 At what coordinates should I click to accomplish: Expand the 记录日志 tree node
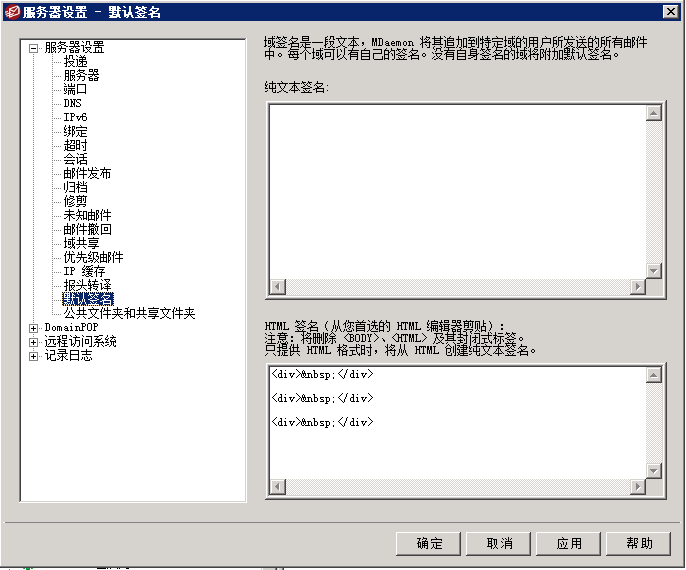pyautogui.click(x=34, y=355)
